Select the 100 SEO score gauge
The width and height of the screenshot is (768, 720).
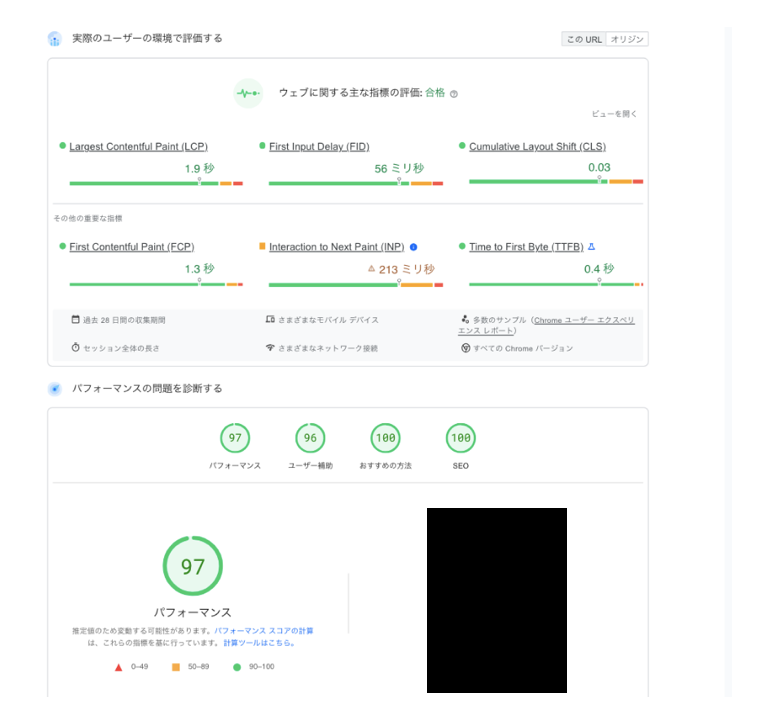pos(460,438)
